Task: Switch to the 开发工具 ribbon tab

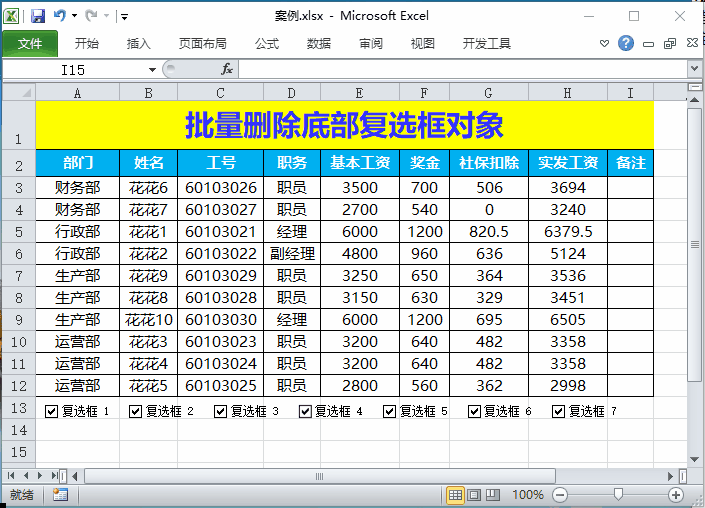Action: tap(486, 43)
